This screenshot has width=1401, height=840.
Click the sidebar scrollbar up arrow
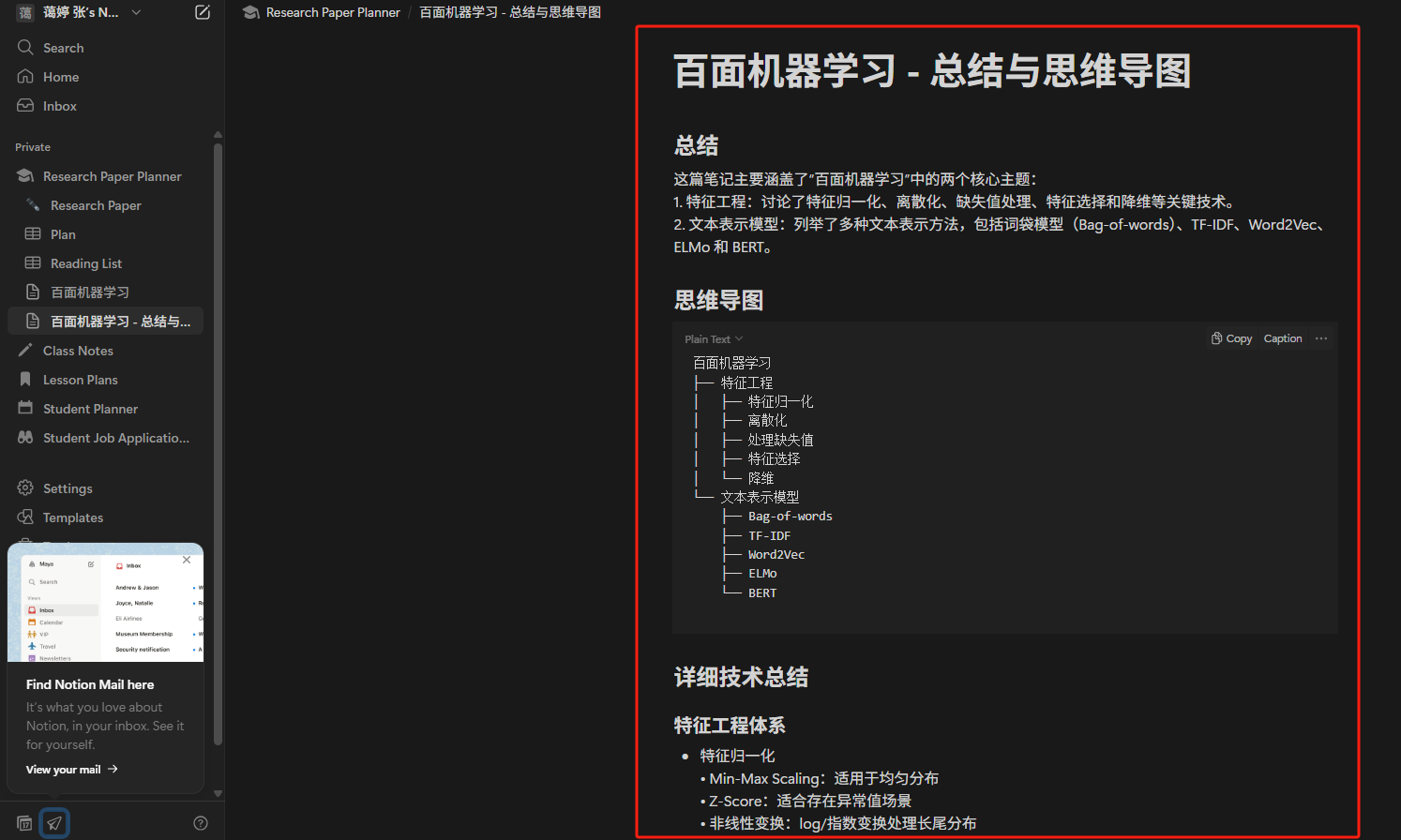point(218,135)
